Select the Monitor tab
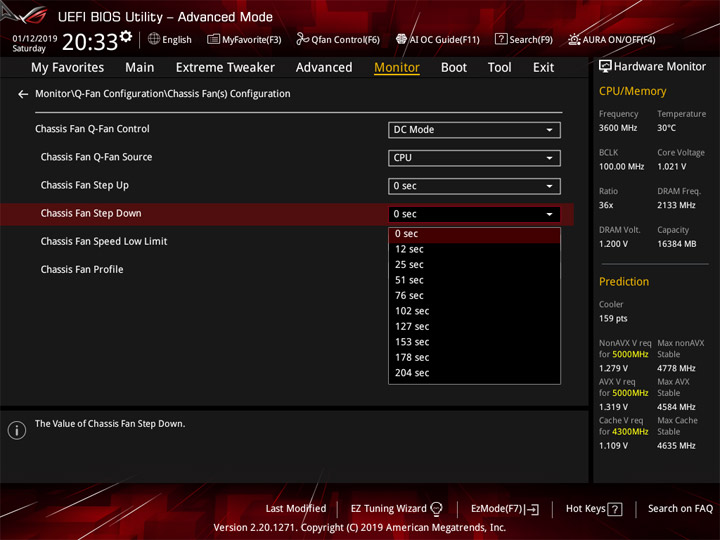 point(397,68)
